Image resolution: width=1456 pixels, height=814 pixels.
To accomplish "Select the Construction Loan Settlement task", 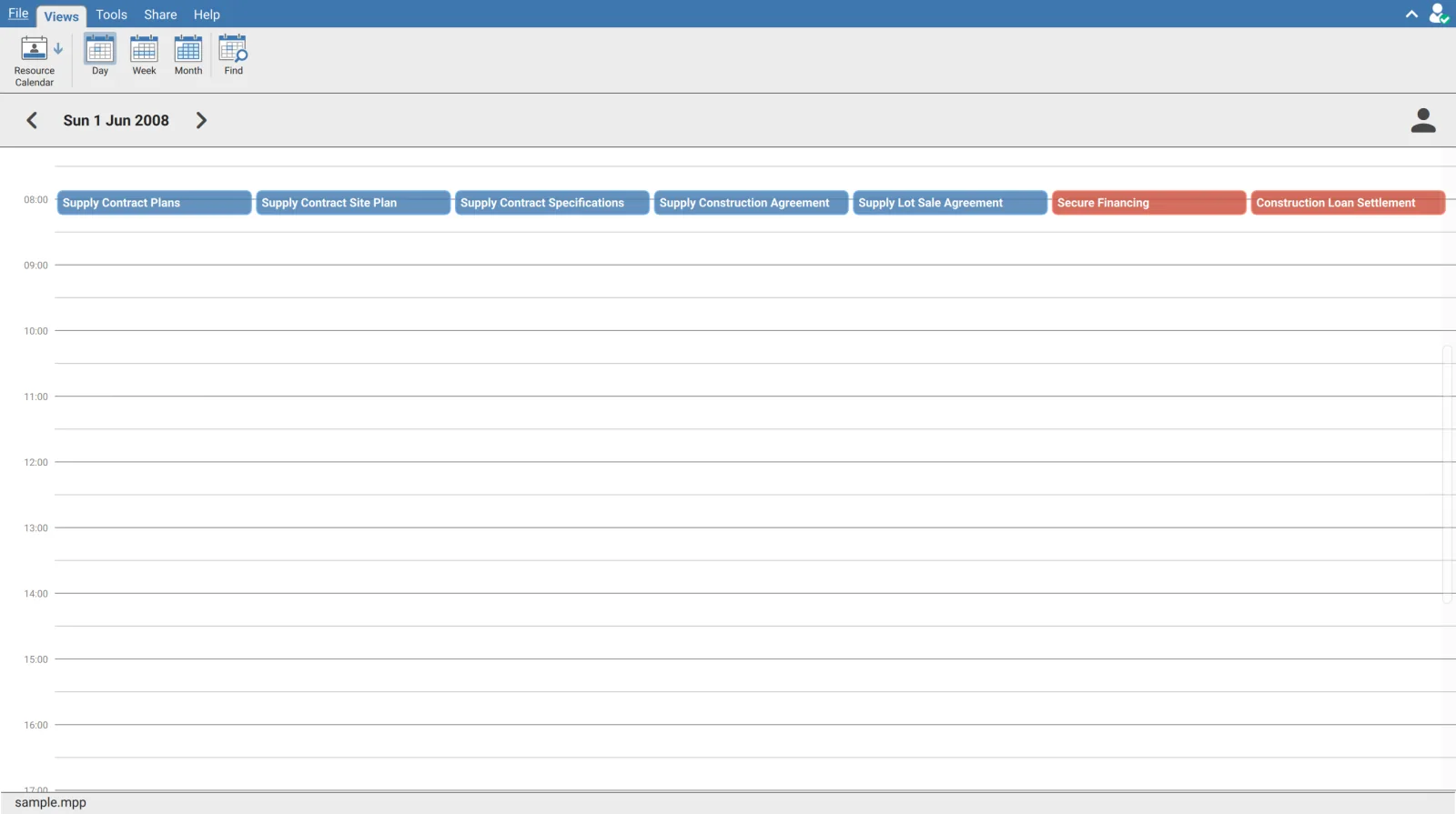I will click(x=1349, y=203).
